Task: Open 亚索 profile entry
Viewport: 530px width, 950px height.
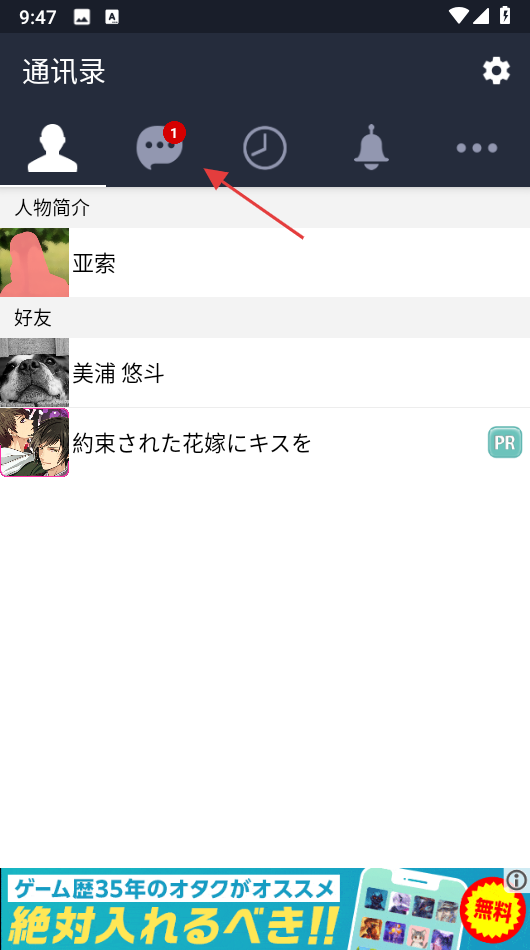Action: click(265, 262)
